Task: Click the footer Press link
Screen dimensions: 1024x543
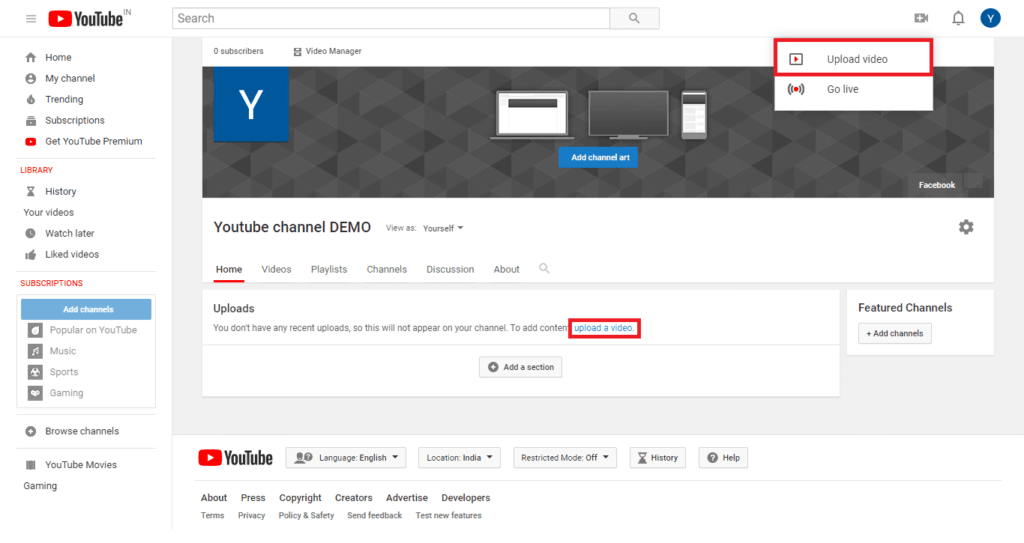Action: (x=253, y=498)
